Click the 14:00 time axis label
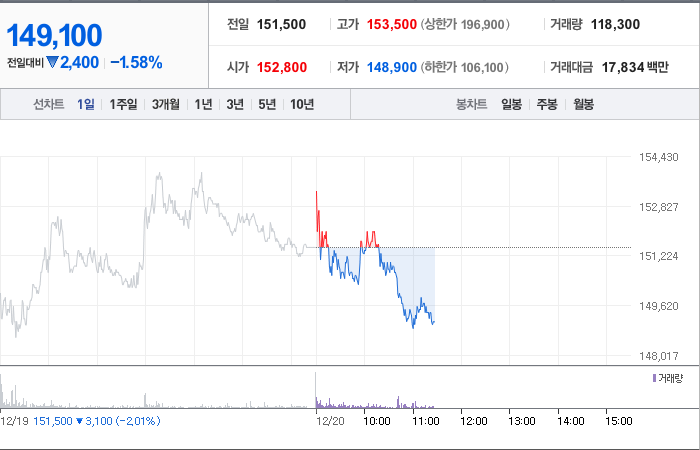The image size is (700, 450). click(x=571, y=421)
